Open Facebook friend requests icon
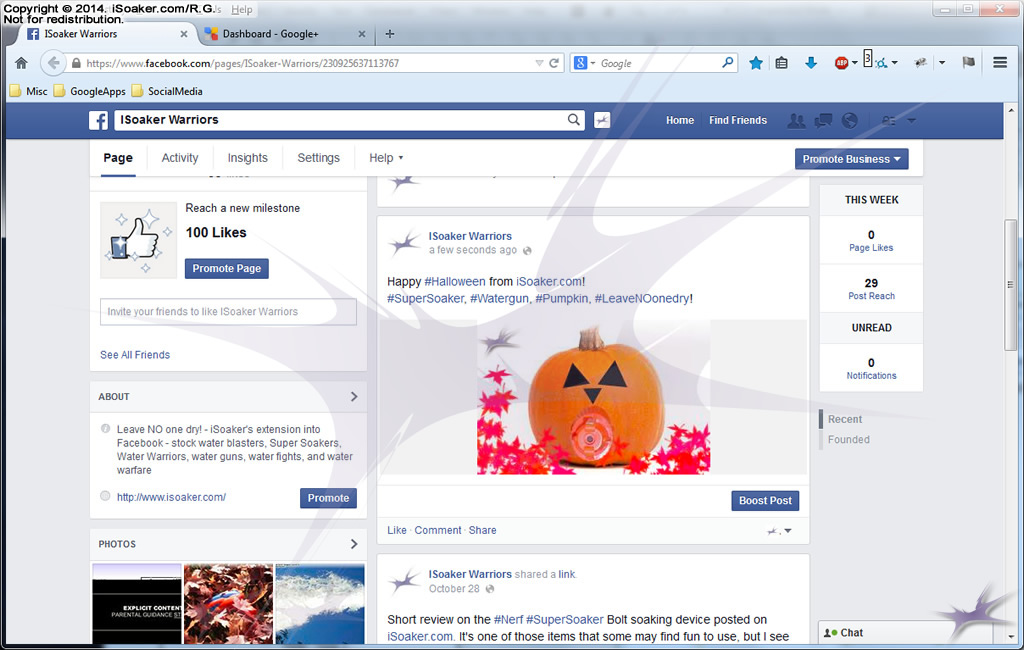 click(796, 120)
